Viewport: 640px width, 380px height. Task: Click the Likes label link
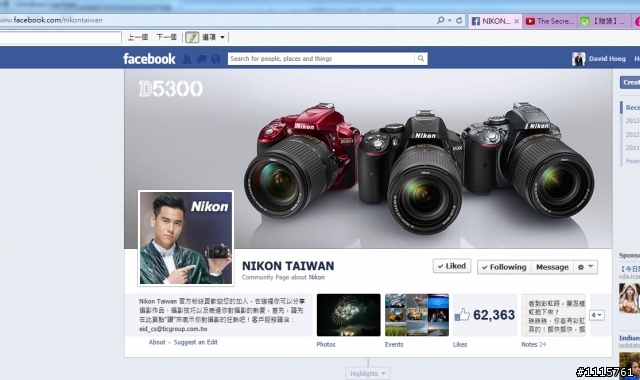tap(460, 344)
